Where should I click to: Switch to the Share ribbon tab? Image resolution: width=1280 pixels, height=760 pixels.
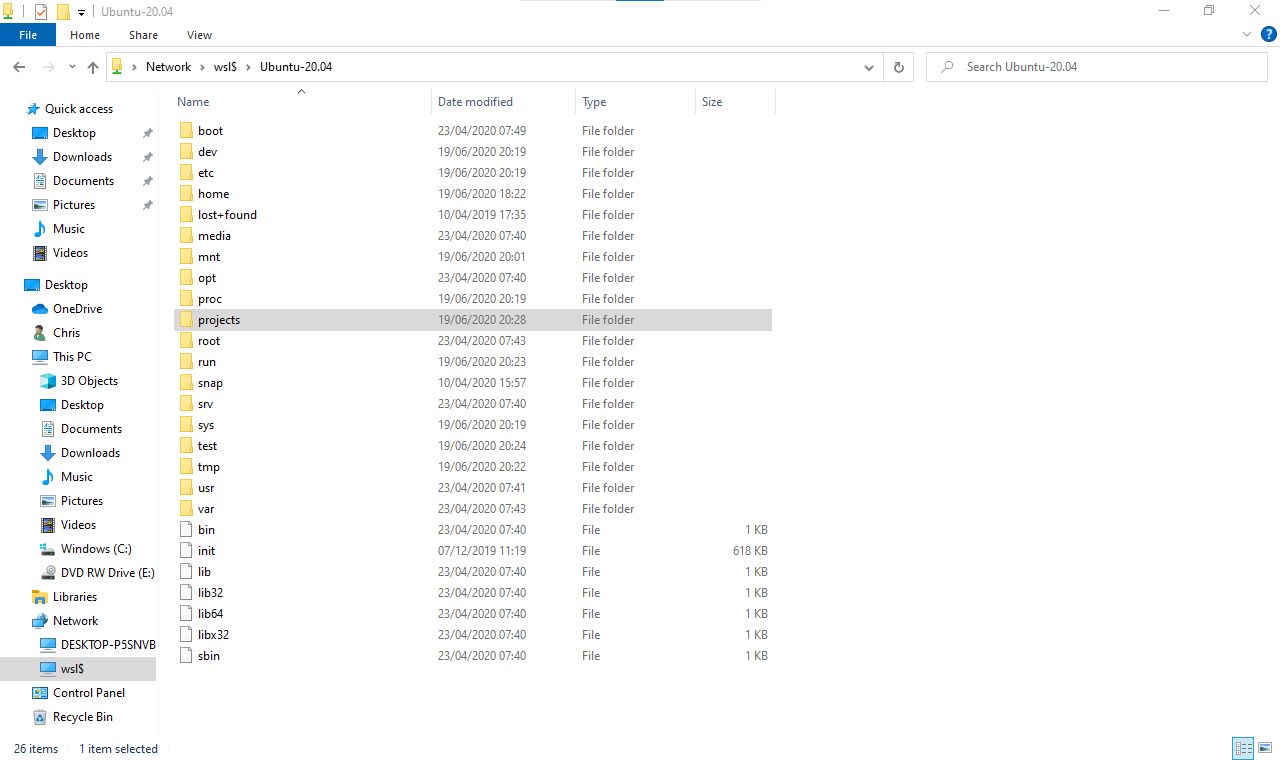coord(143,35)
